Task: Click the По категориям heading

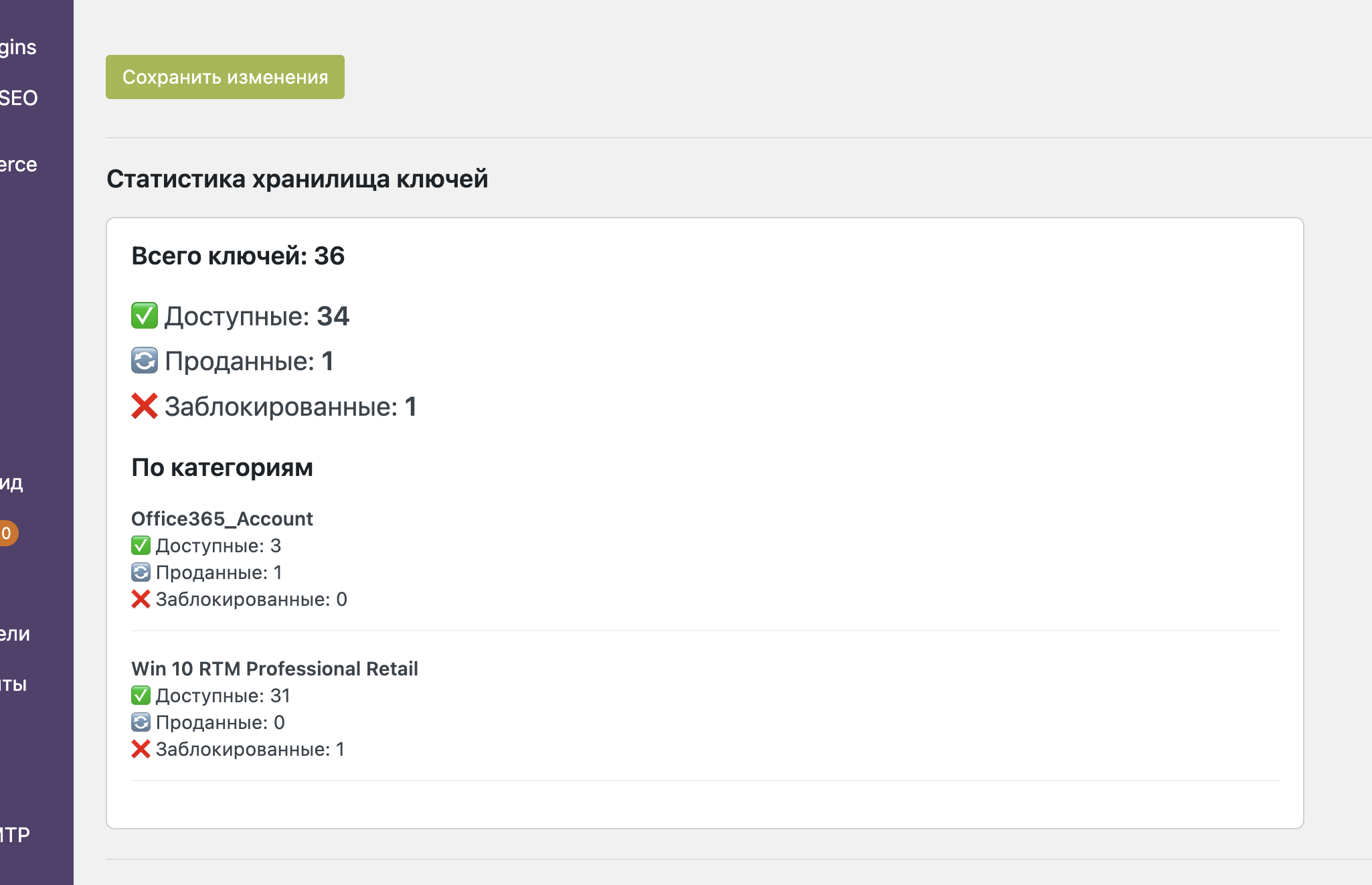Action: click(222, 467)
